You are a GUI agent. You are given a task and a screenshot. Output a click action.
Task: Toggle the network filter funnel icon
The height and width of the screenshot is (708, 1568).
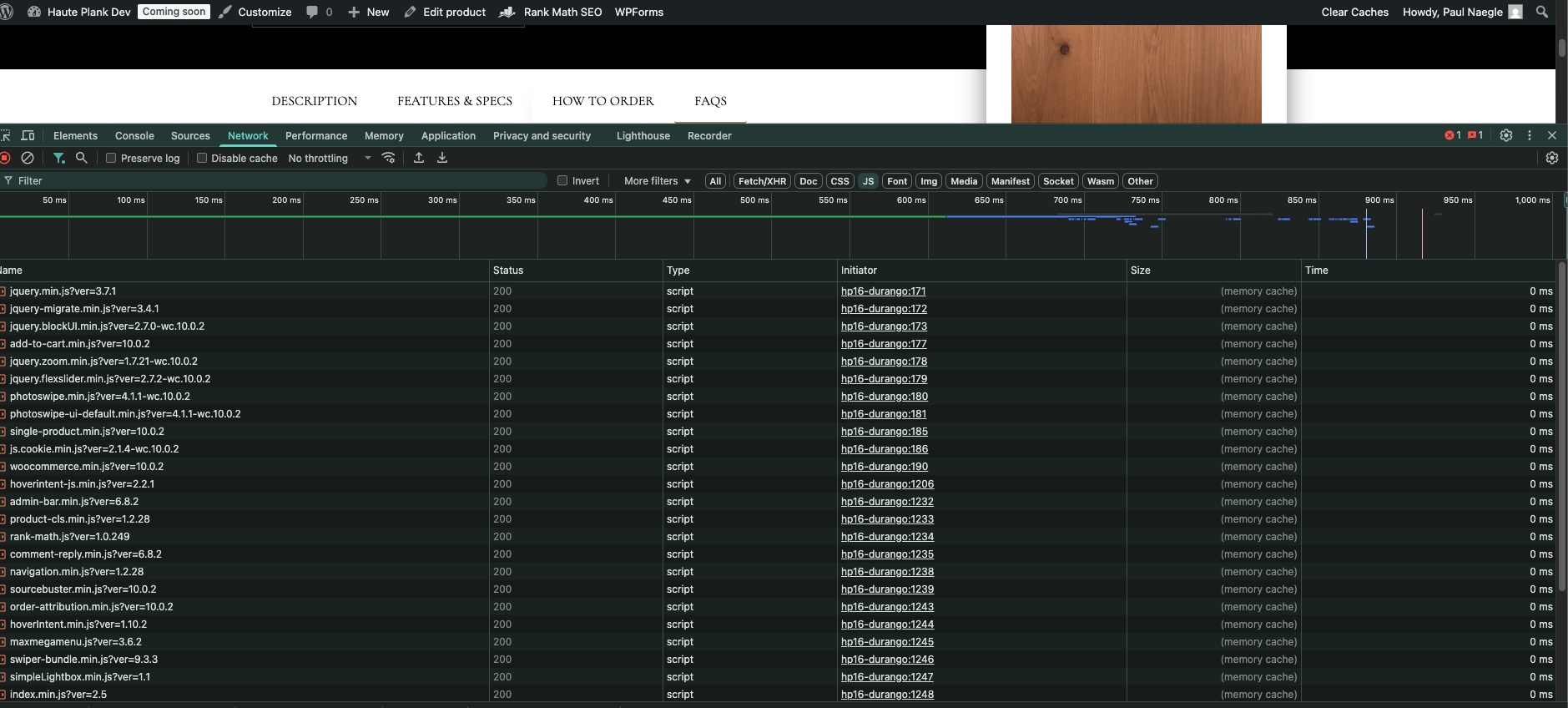click(59, 158)
